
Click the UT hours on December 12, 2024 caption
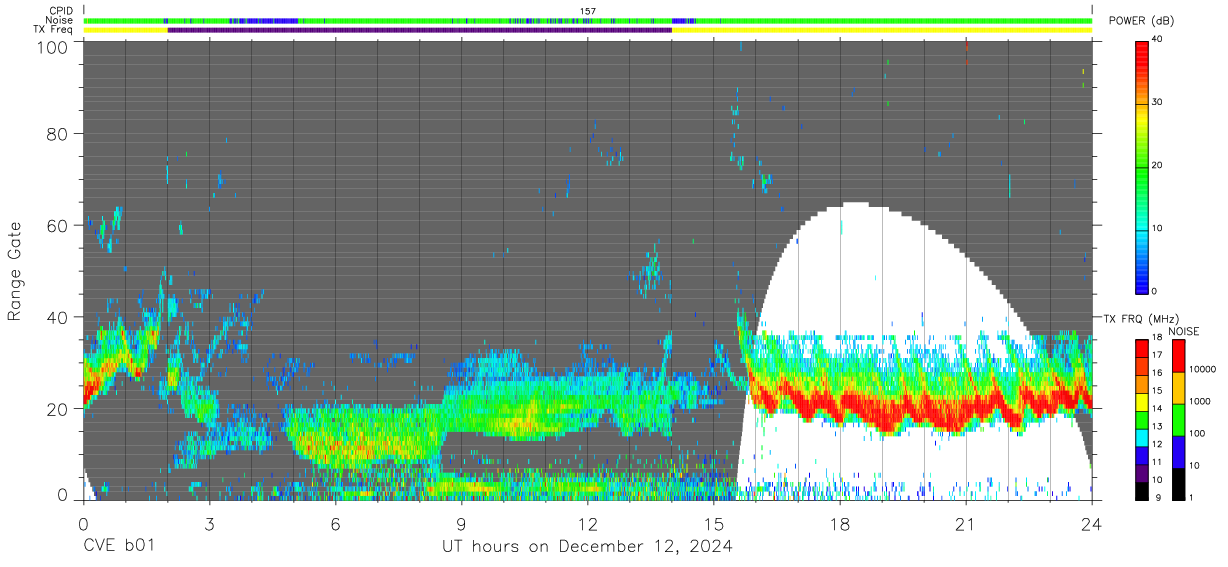click(587, 547)
